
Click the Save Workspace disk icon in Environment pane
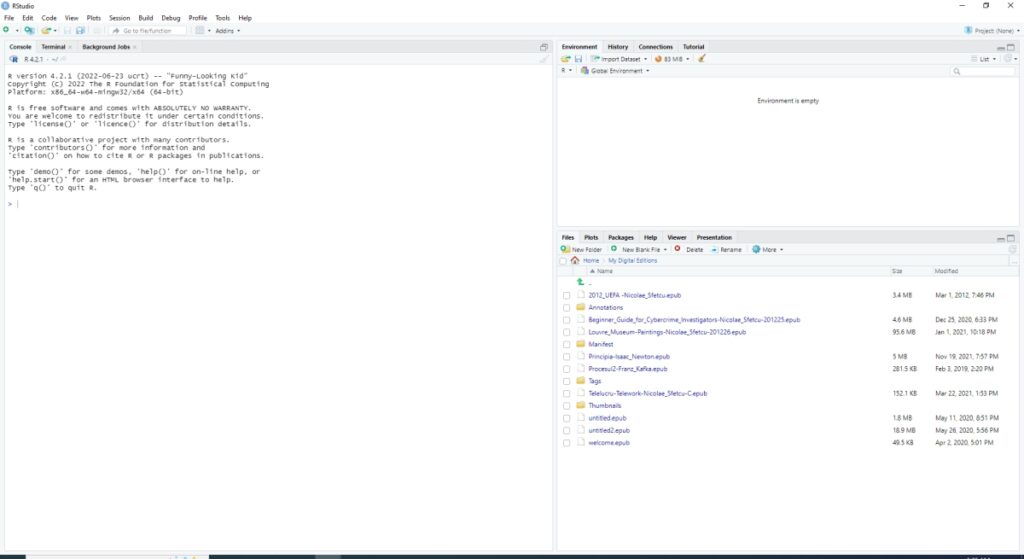[x=578, y=59]
